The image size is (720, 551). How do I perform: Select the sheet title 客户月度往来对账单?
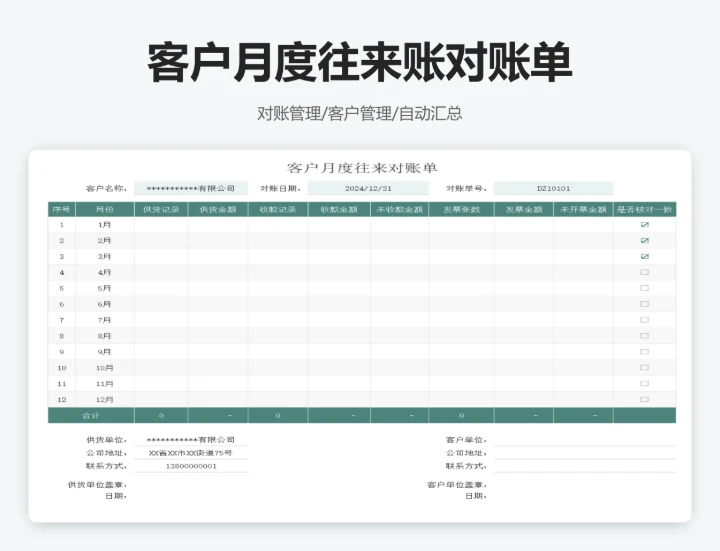tap(362, 168)
